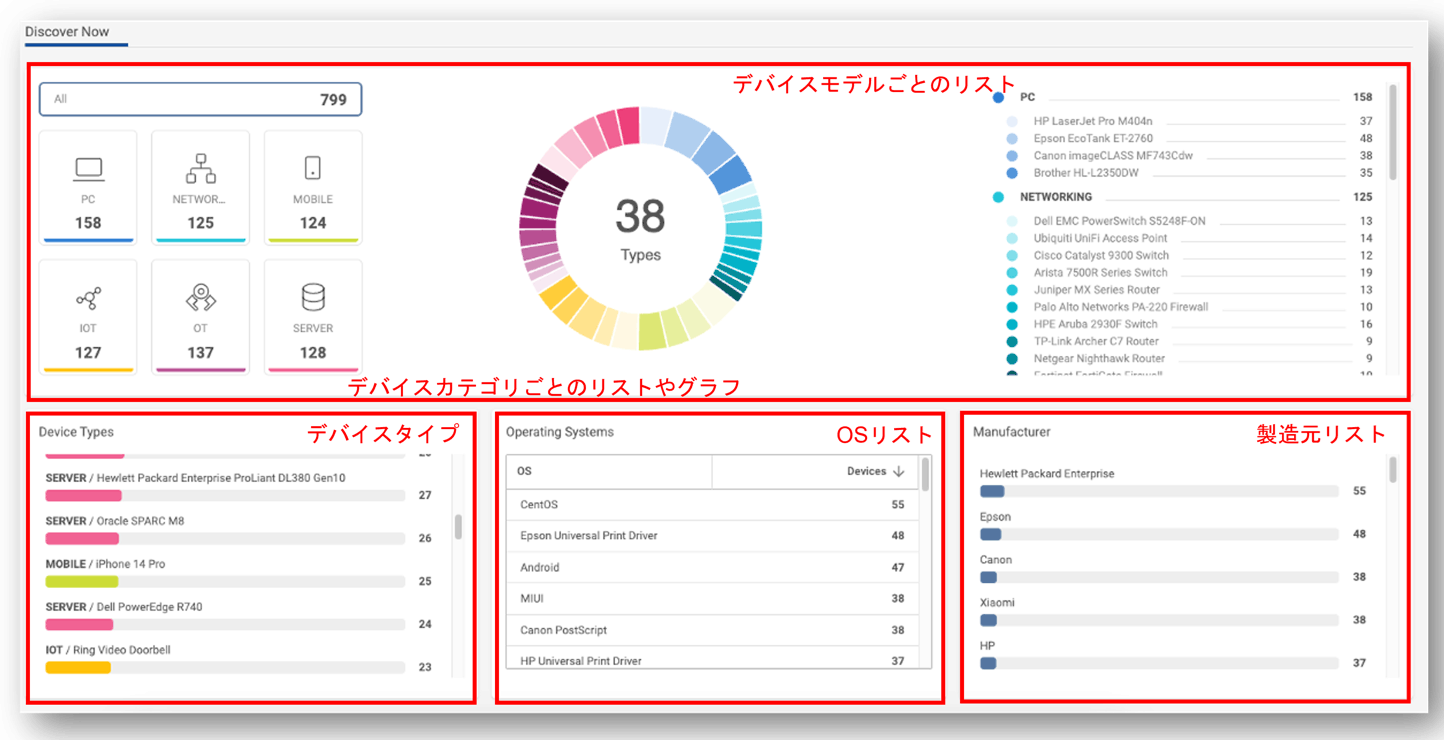The image size is (1444, 740).
Task: Click the Mobile phone icon
Action: (313, 168)
